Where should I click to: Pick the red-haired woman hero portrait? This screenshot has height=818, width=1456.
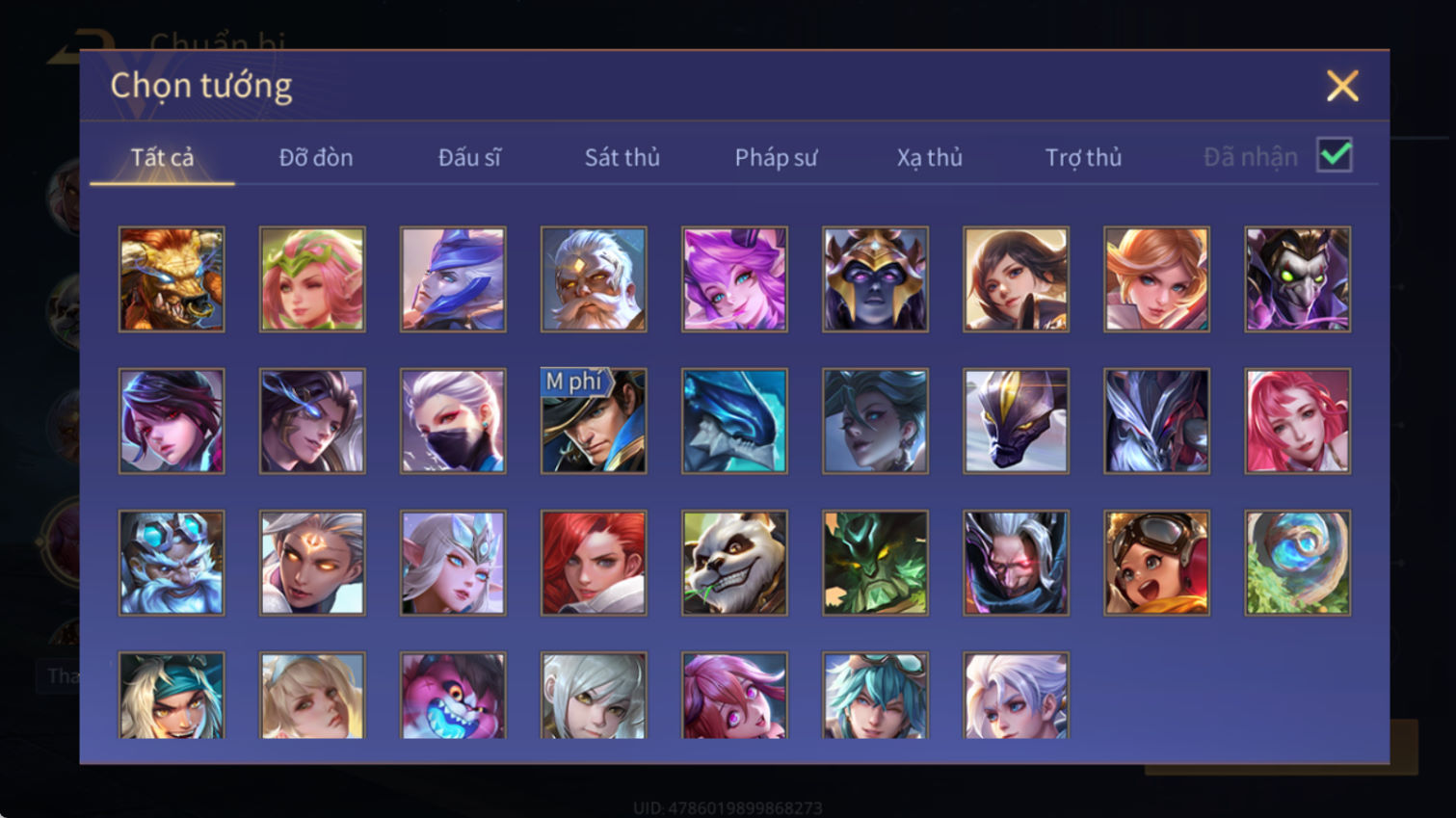[x=594, y=563]
